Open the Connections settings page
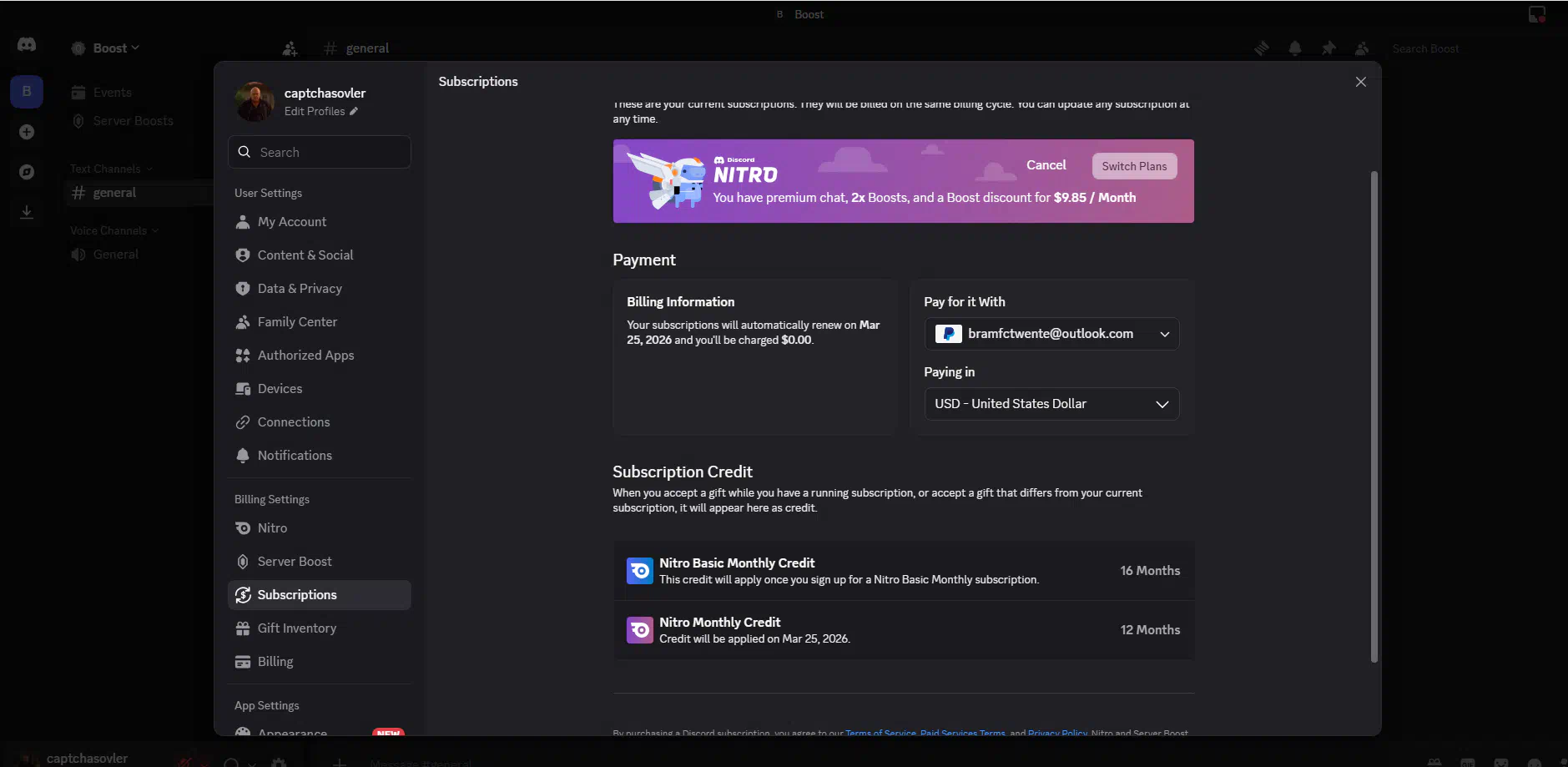The width and height of the screenshot is (1568, 767). pyautogui.click(x=293, y=422)
